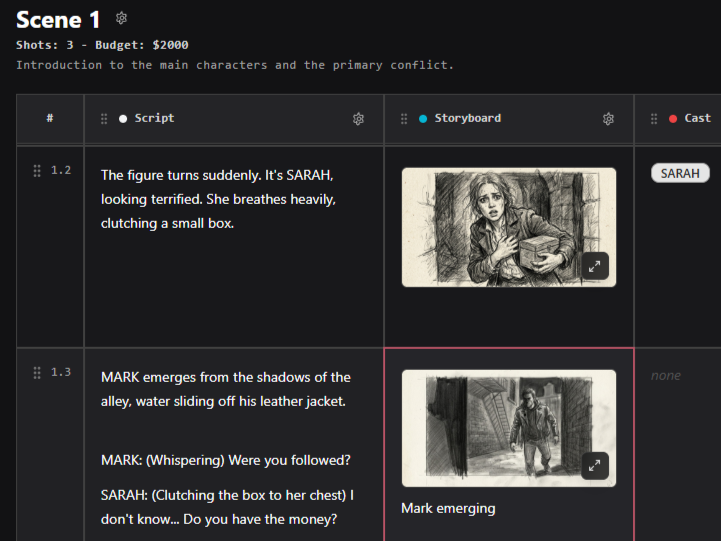Click the scene description about primary conflict
721x541 pixels.
tap(235, 65)
